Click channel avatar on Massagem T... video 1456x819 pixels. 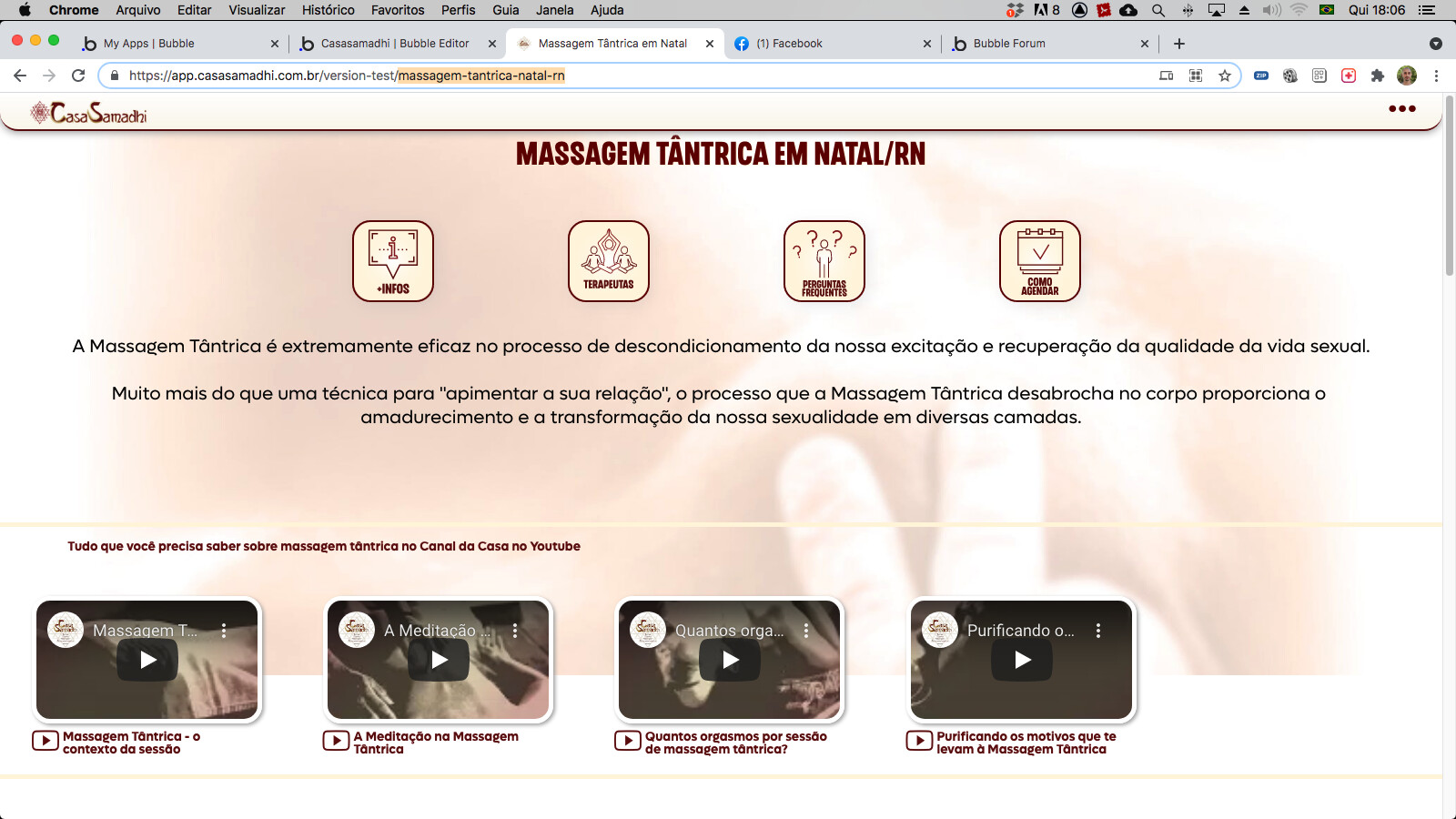coord(66,630)
